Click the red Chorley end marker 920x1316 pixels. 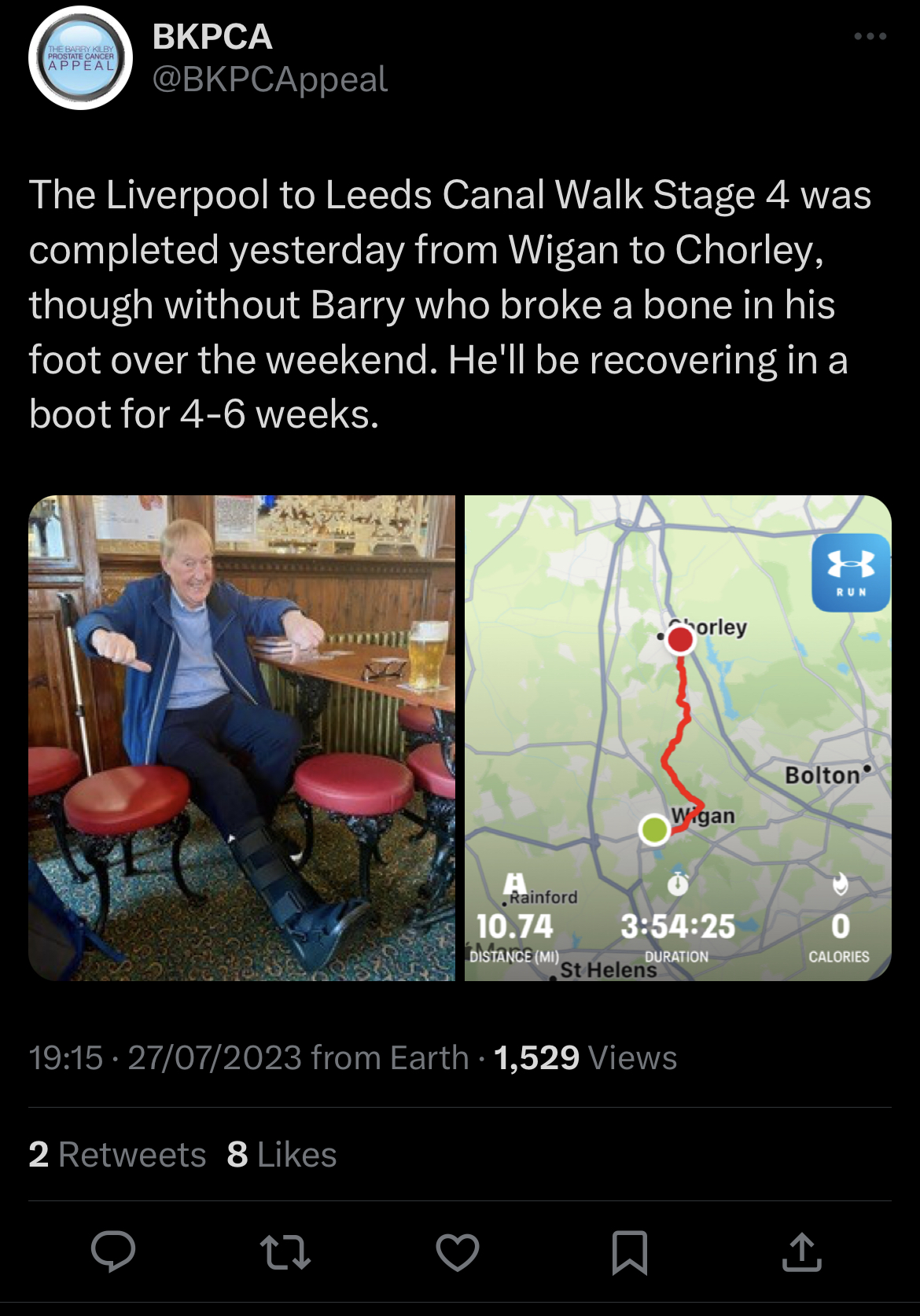pos(680,640)
